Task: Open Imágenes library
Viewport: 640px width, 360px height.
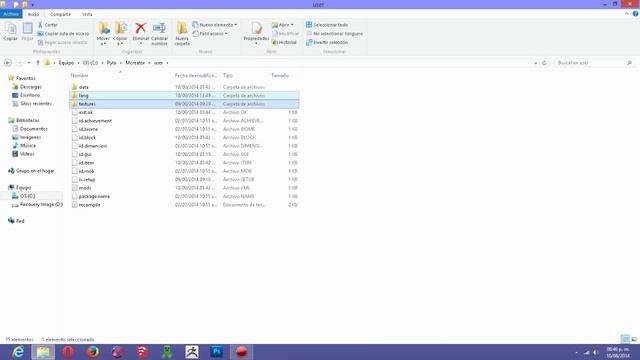Action: (x=30, y=137)
